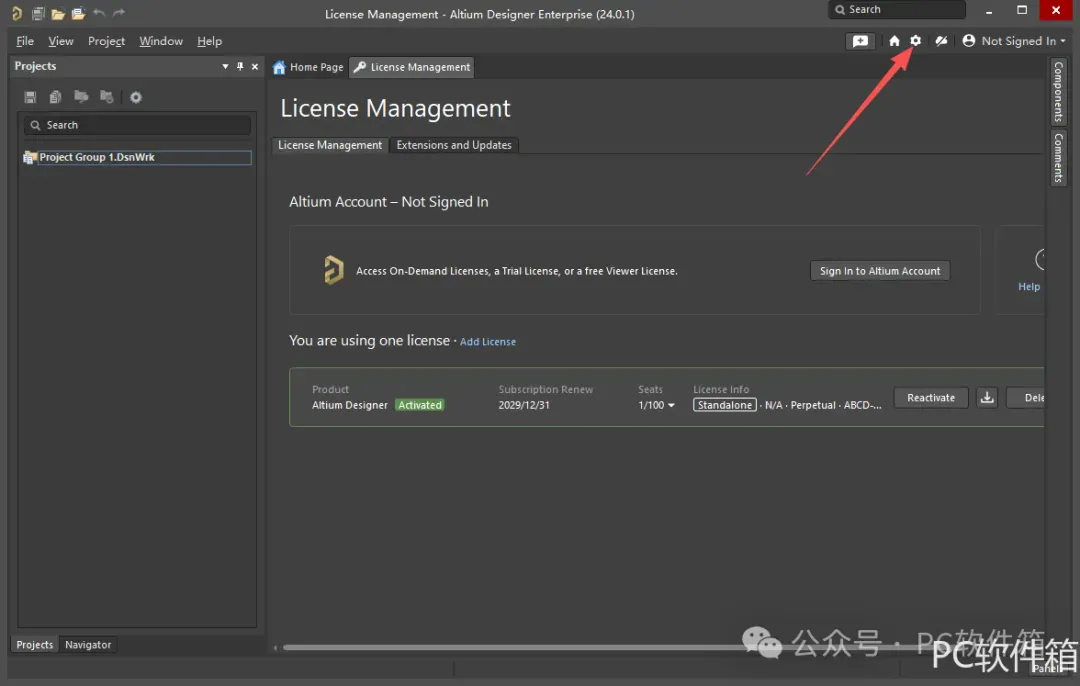Click the user account avatar icon
This screenshot has width=1080, height=686.
click(968, 41)
